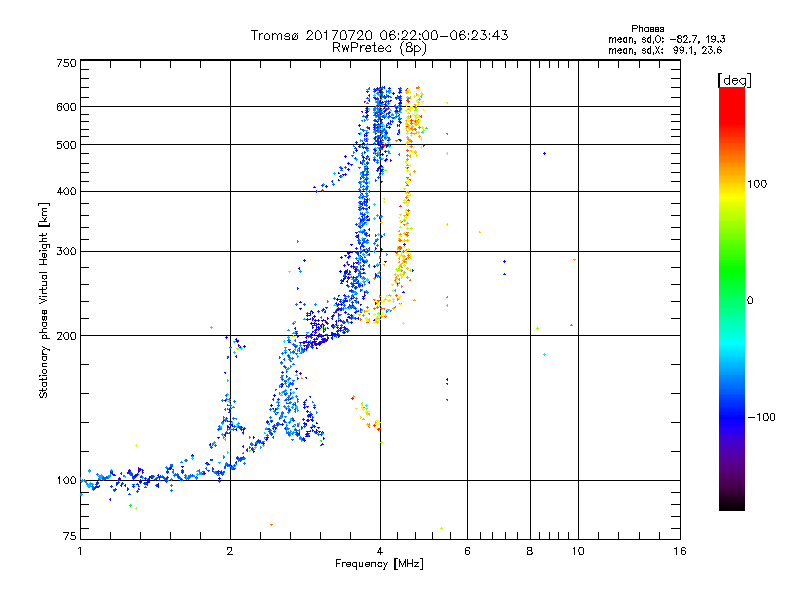Screen dimensions: 800x600
Task: Click the '[deg]' colorbar unit label
Action: tap(734, 80)
